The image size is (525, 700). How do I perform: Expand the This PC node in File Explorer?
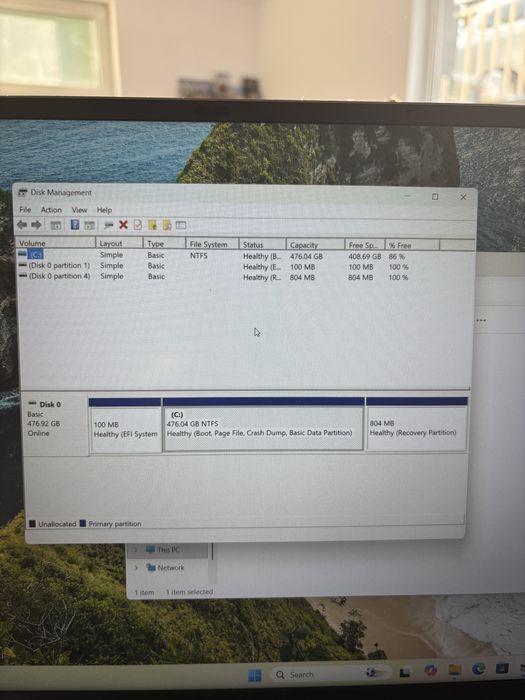[x=137, y=550]
